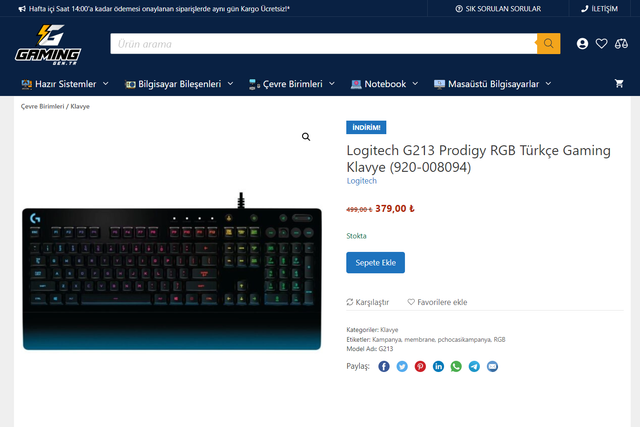Toggle Karşılaştır to compare this keyboard

click(x=367, y=302)
